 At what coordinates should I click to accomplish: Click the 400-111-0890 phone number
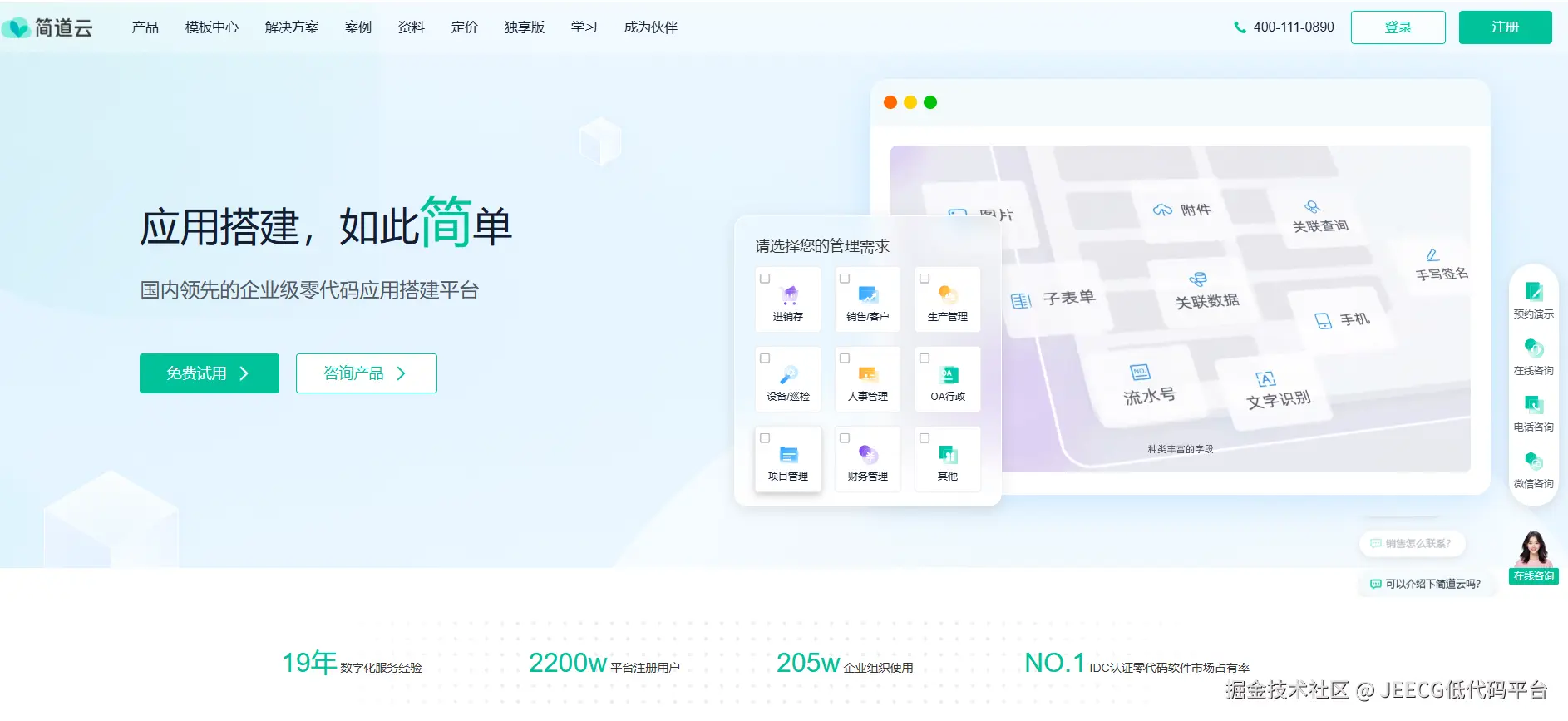pyautogui.click(x=1294, y=27)
